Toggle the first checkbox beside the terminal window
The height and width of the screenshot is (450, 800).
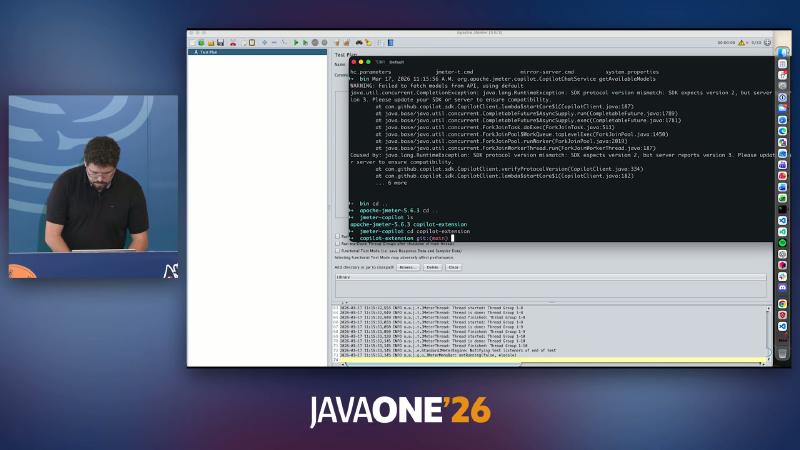point(337,236)
